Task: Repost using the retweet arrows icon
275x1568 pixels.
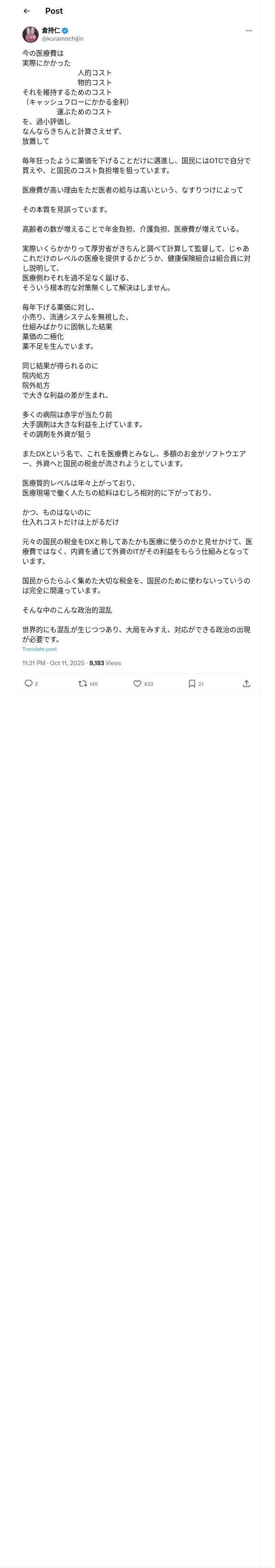Action: [82, 683]
